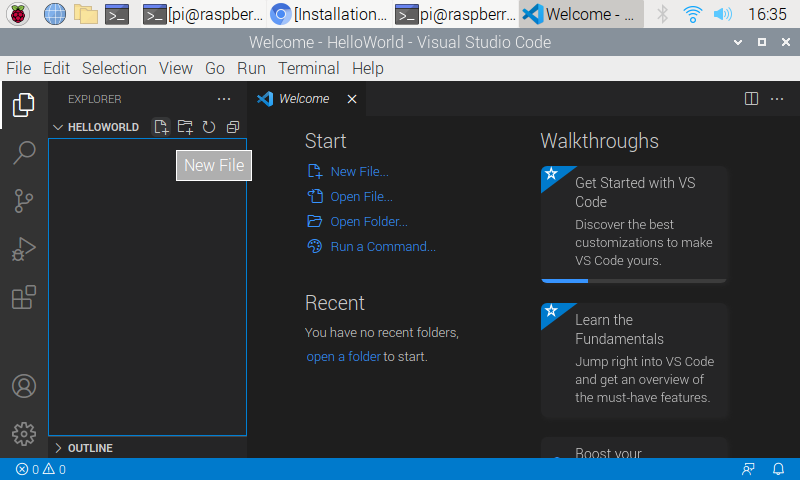Open the Run menu

coord(251,68)
